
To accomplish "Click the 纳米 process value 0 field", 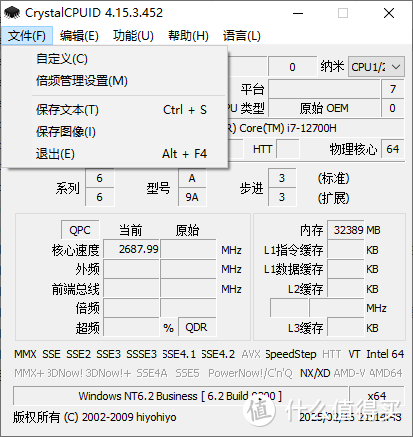I will click(292, 67).
